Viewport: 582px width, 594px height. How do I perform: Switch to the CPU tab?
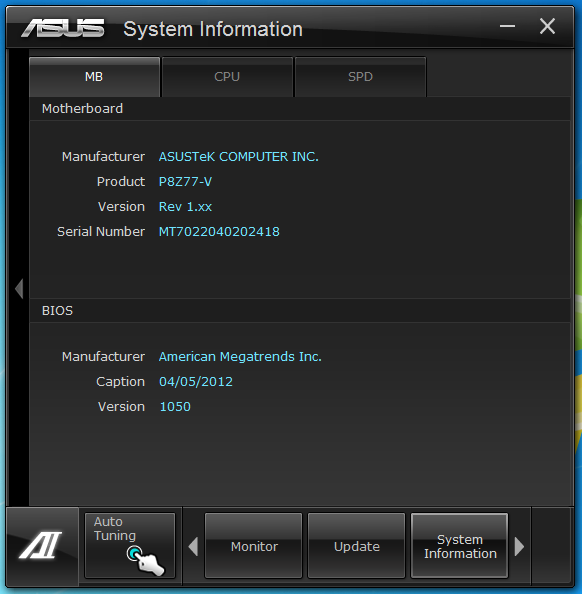227,77
